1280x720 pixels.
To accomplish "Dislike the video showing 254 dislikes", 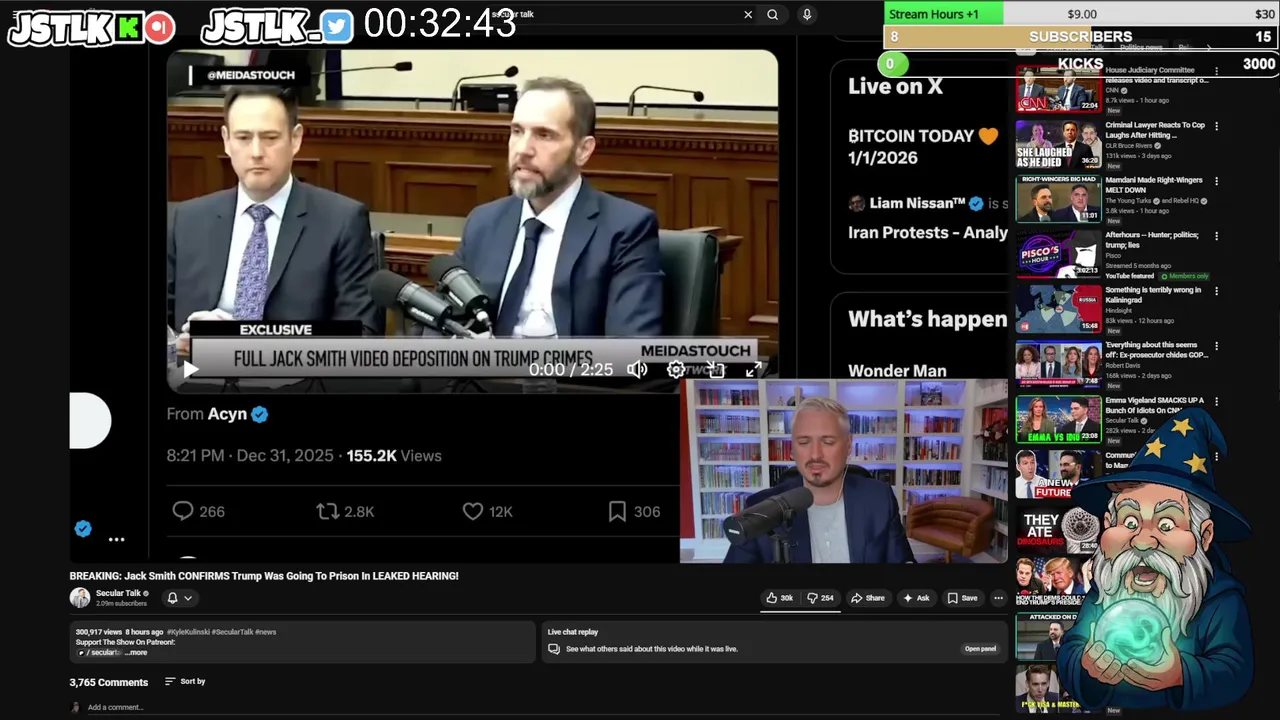I will coord(820,598).
